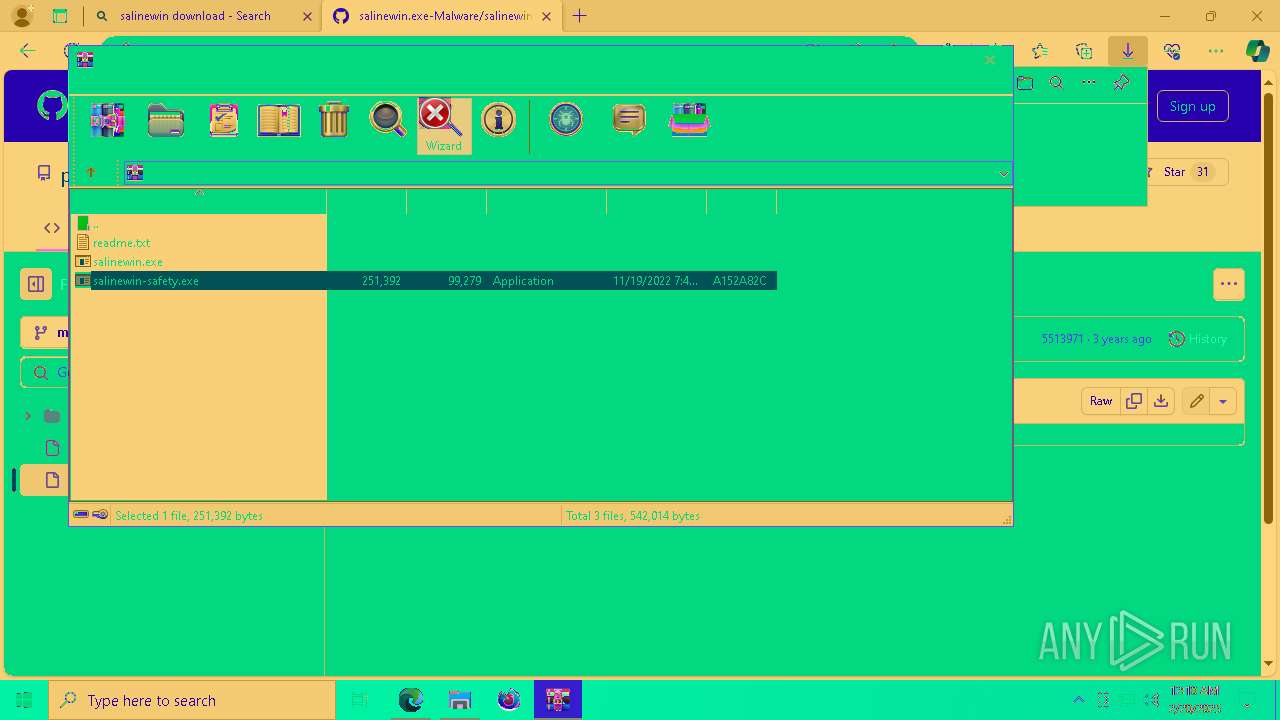Click the Star 31 button on GitHub
Image resolution: width=1280 pixels, height=720 pixels.
pyautogui.click(x=1186, y=172)
